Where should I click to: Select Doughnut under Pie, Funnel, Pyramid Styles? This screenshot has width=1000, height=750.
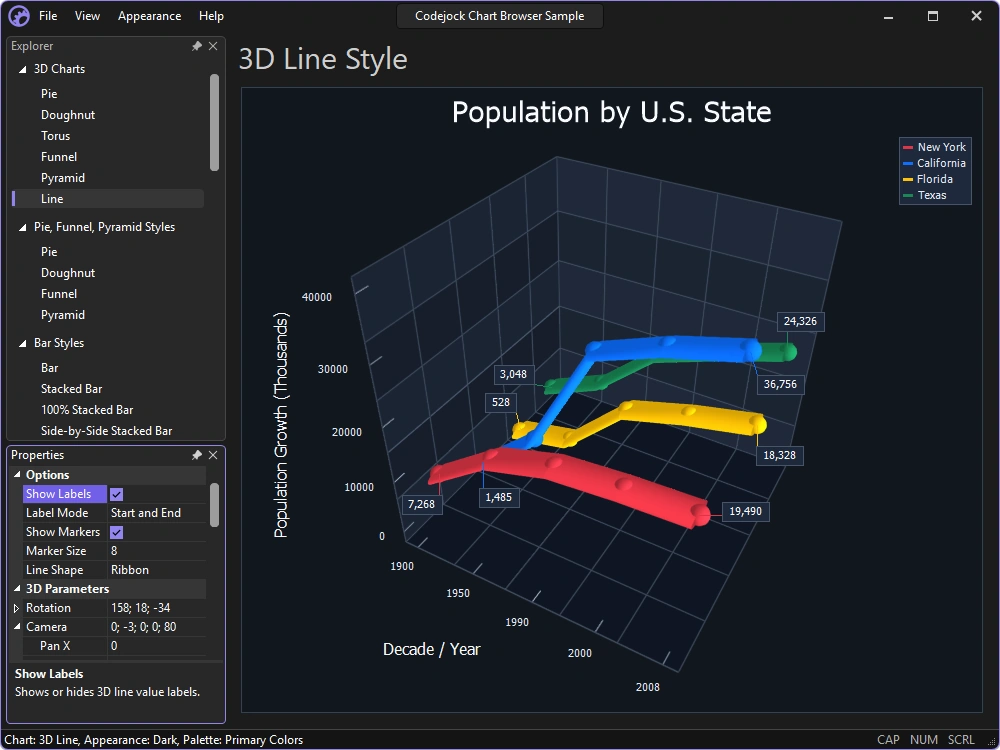[x=68, y=273]
